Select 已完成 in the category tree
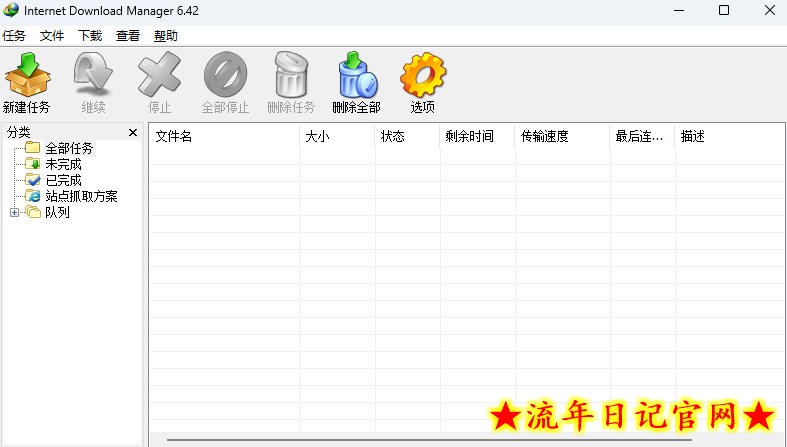 [x=63, y=180]
